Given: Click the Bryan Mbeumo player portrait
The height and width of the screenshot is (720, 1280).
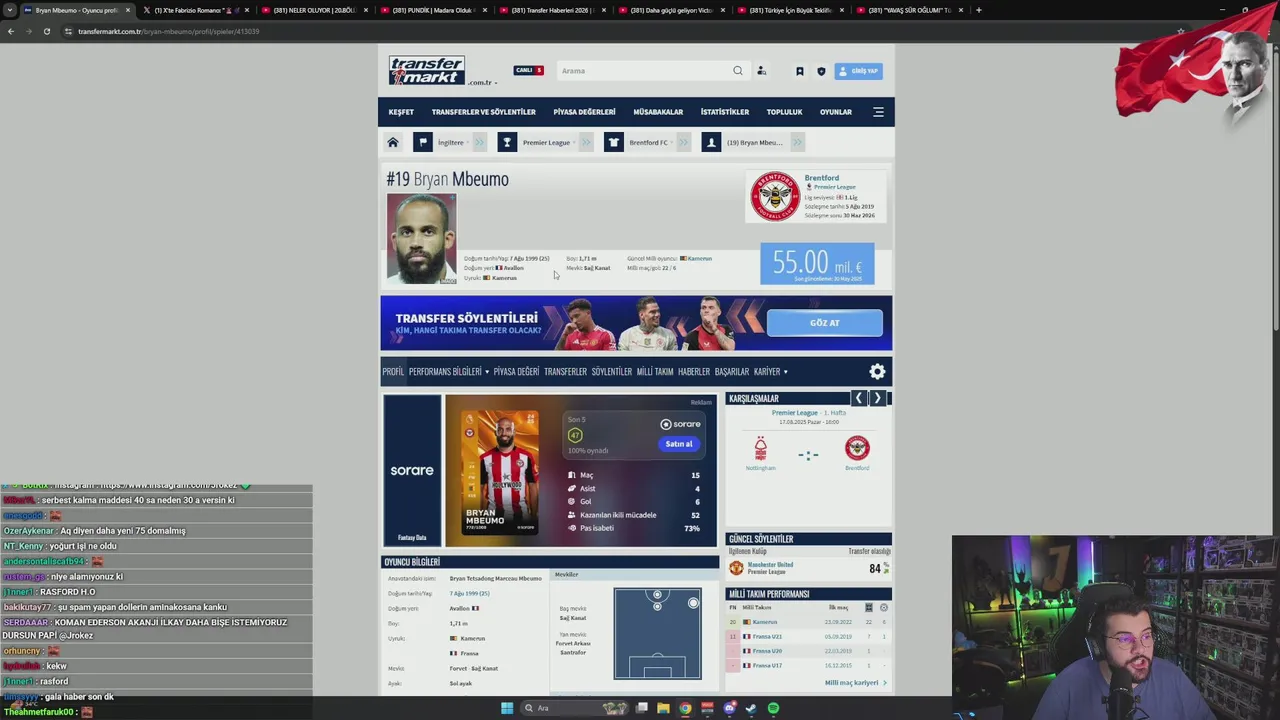Looking at the screenshot, I should (x=421, y=238).
